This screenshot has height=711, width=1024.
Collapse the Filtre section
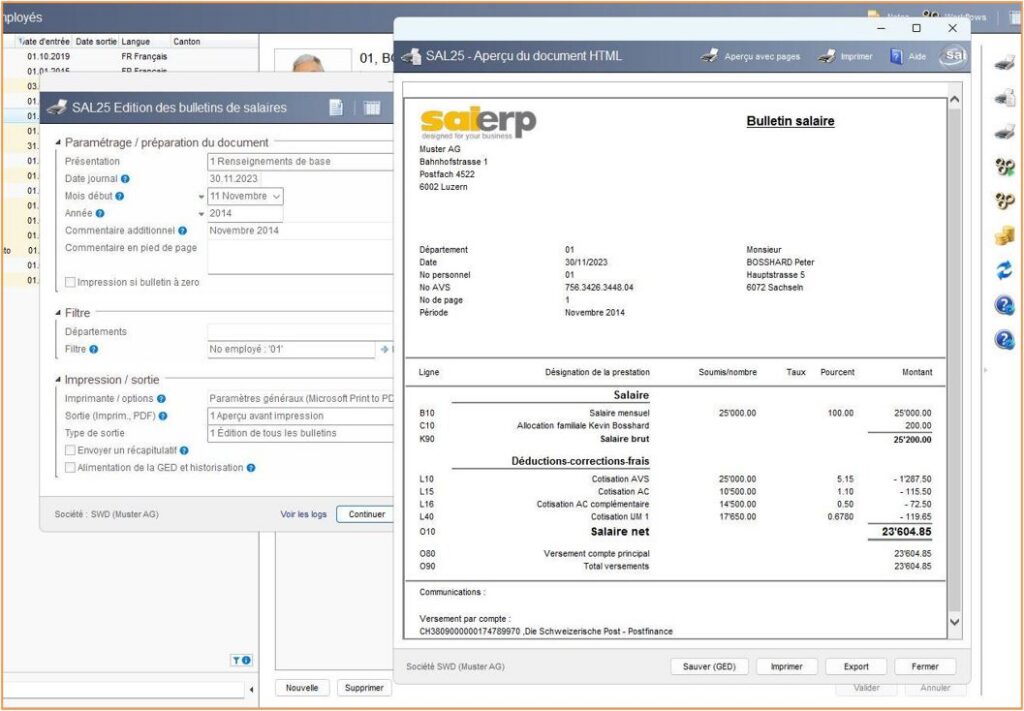(58, 313)
